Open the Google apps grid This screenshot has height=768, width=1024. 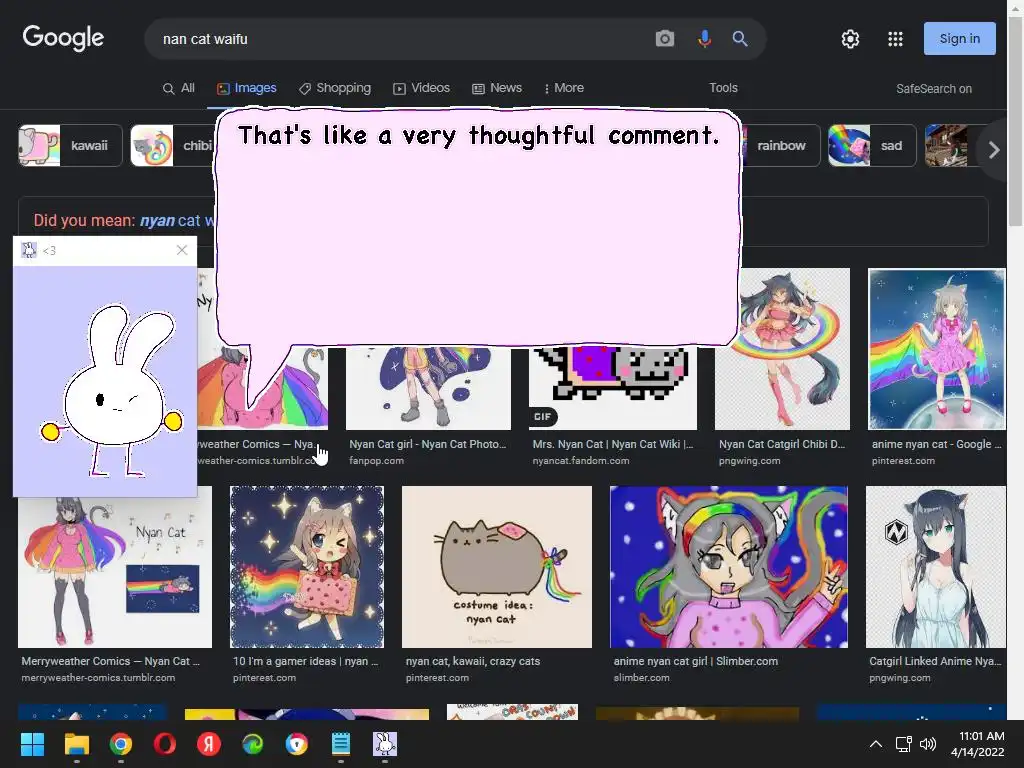(x=895, y=39)
